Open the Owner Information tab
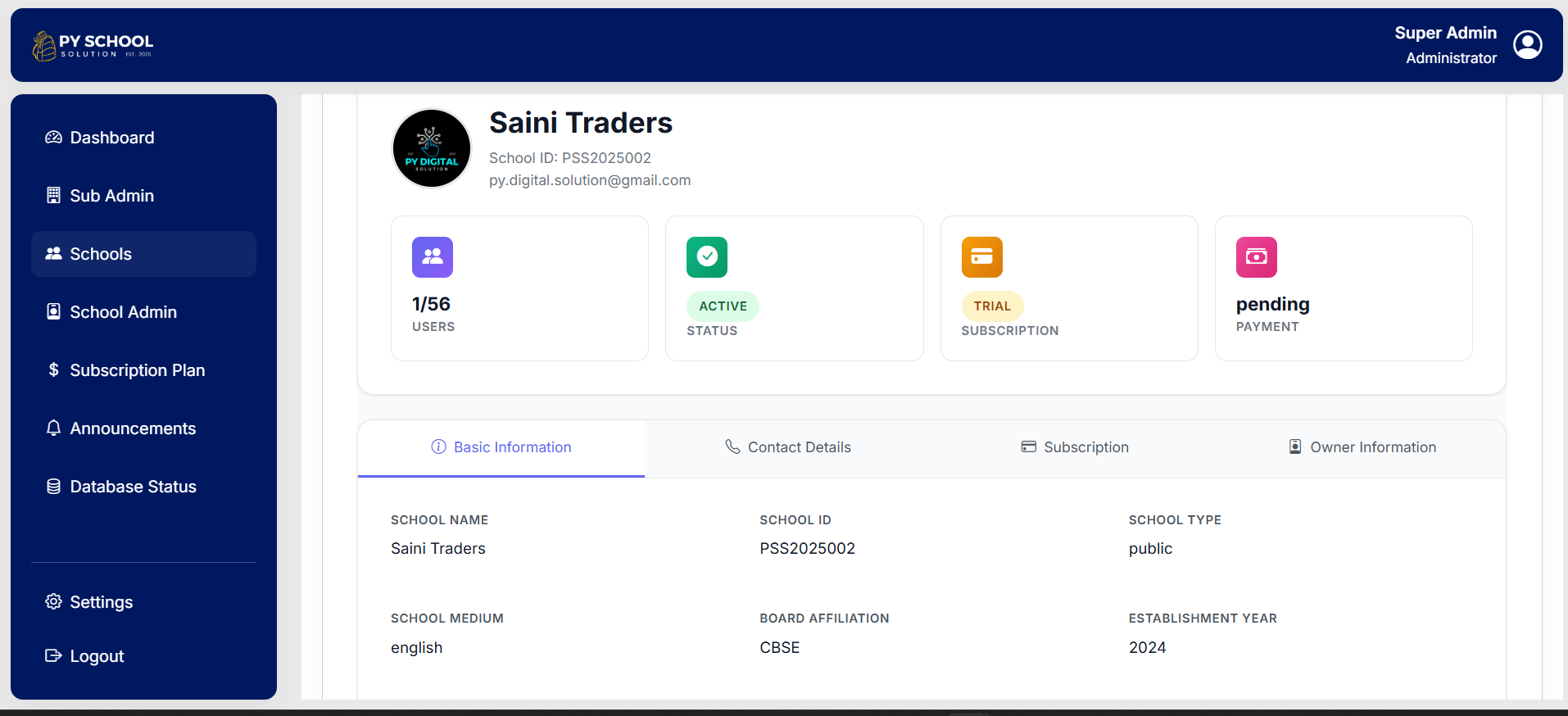The height and width of the screenshot is (716, 1568). 1362,448
